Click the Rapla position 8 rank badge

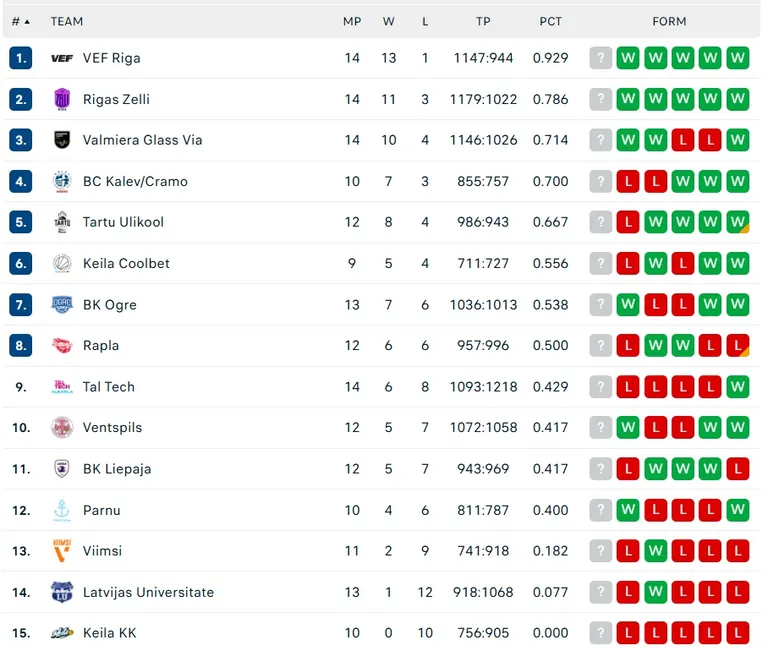(x=21, y=345)
